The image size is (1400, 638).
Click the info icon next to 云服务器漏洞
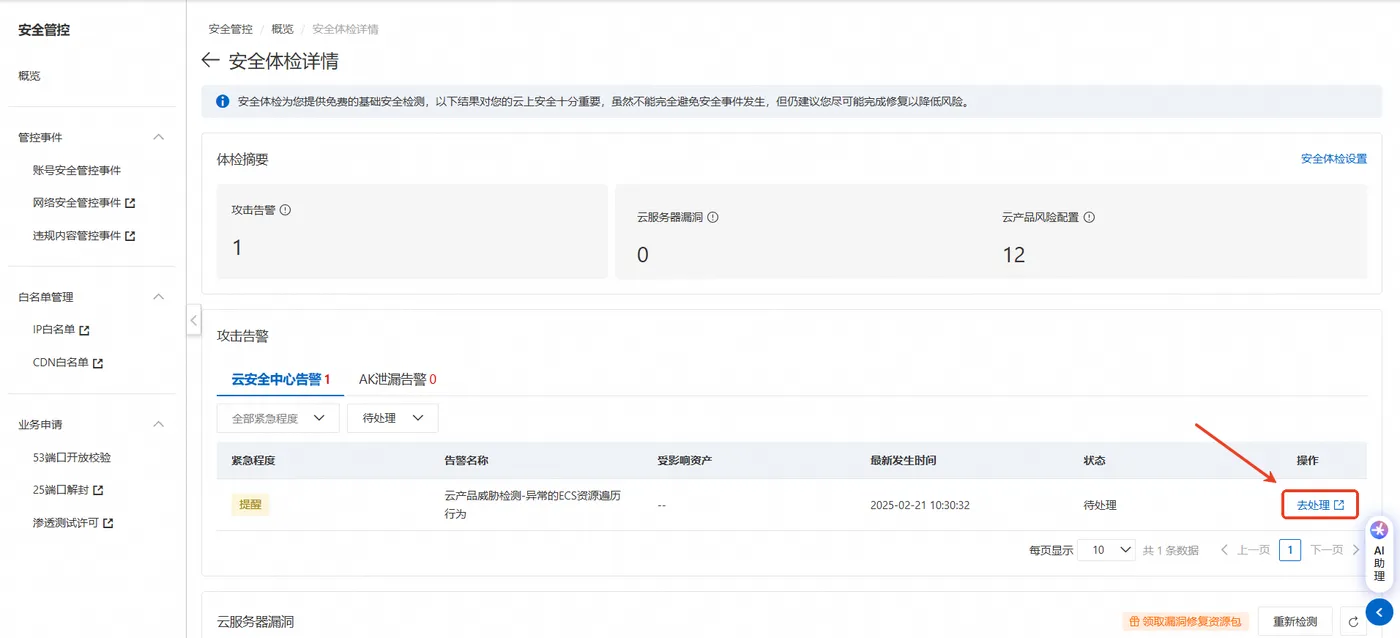pyautogui.click(x=713, y=217)
